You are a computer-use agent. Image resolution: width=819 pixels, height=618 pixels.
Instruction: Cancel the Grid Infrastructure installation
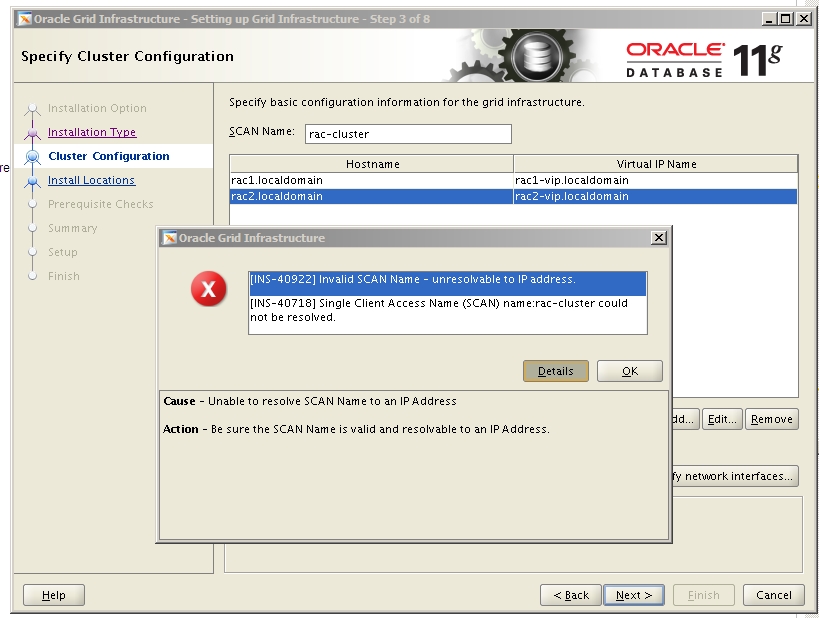774,595
